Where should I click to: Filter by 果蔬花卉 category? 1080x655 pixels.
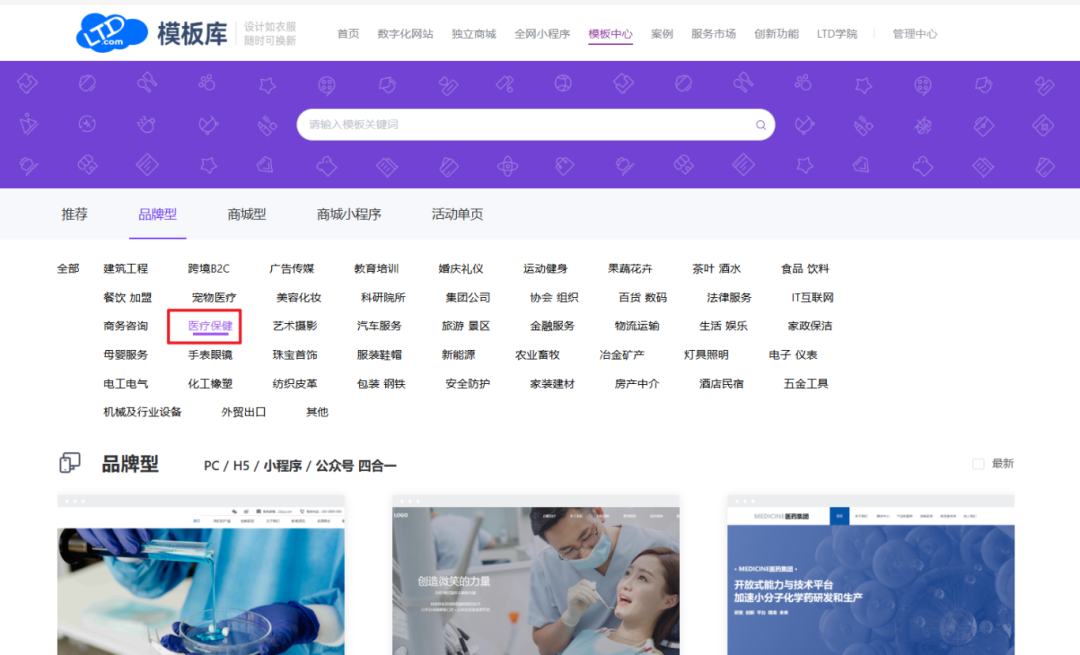coord(630,269)
